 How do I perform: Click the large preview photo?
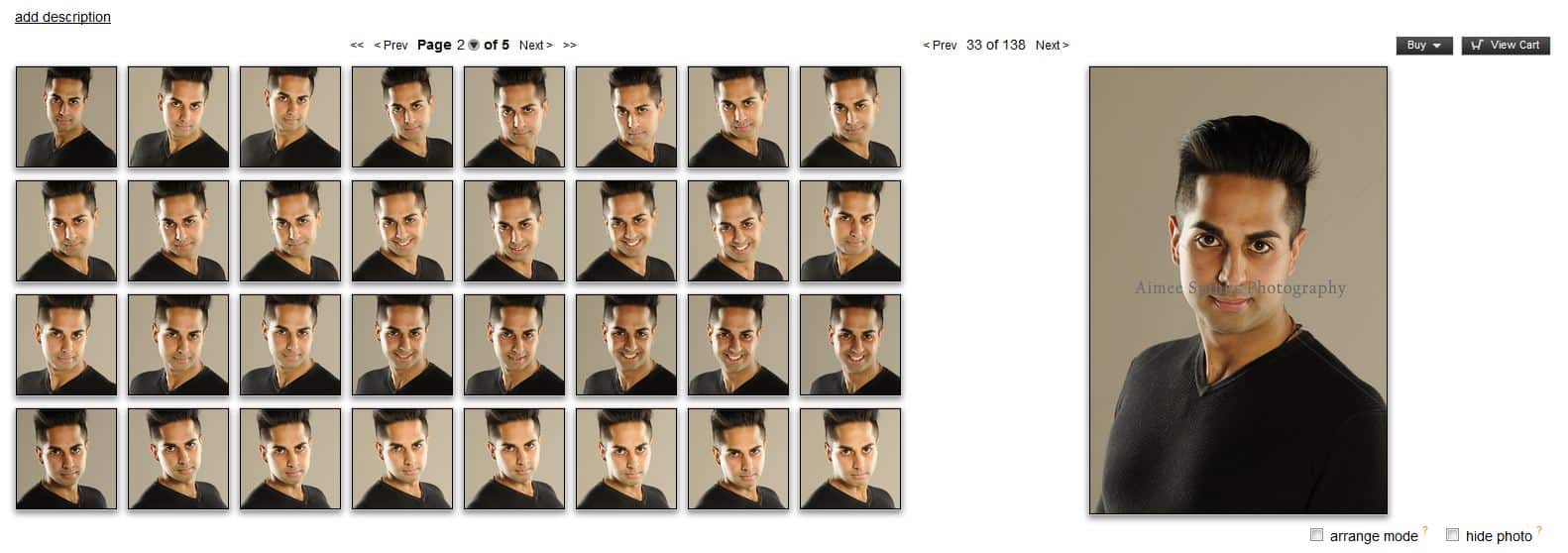click(x=1238, y=290)
